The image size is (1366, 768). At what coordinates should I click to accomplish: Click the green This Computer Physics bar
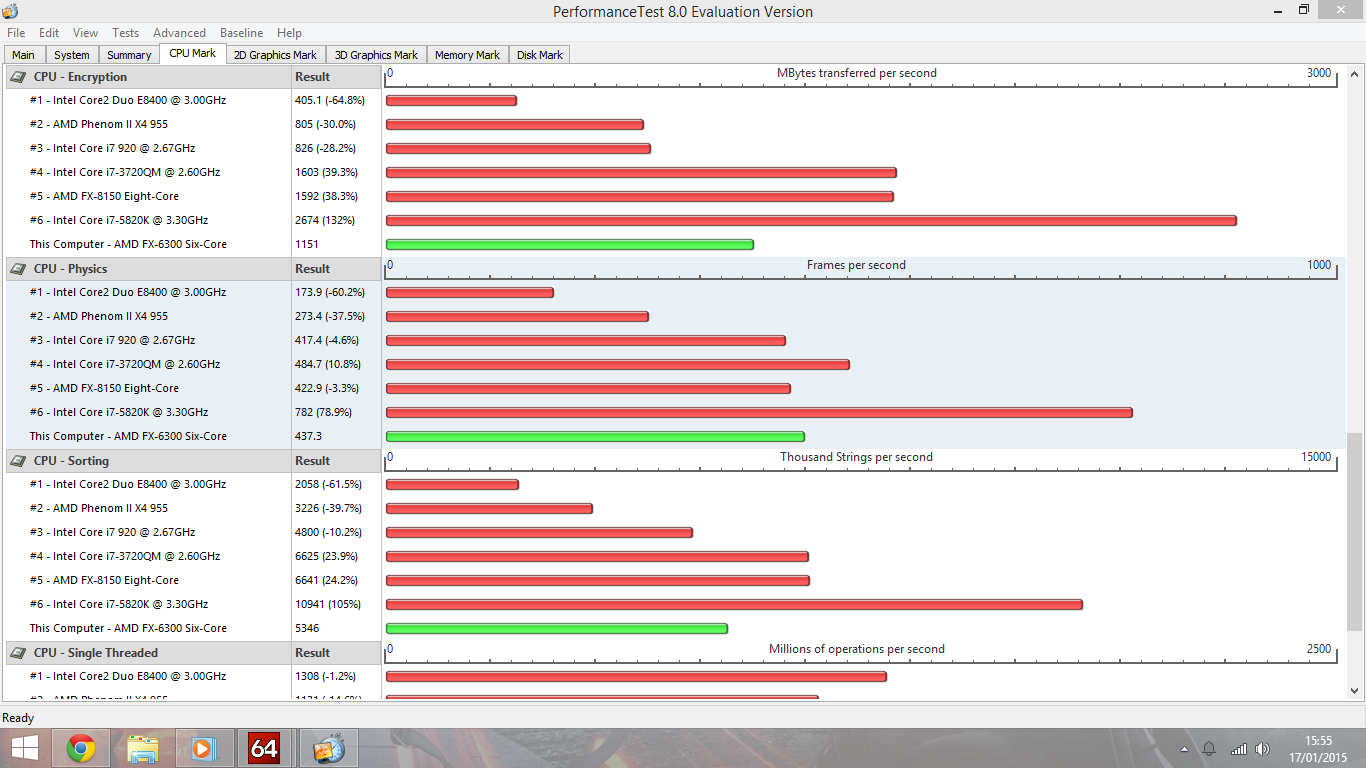tap(595, 436)
